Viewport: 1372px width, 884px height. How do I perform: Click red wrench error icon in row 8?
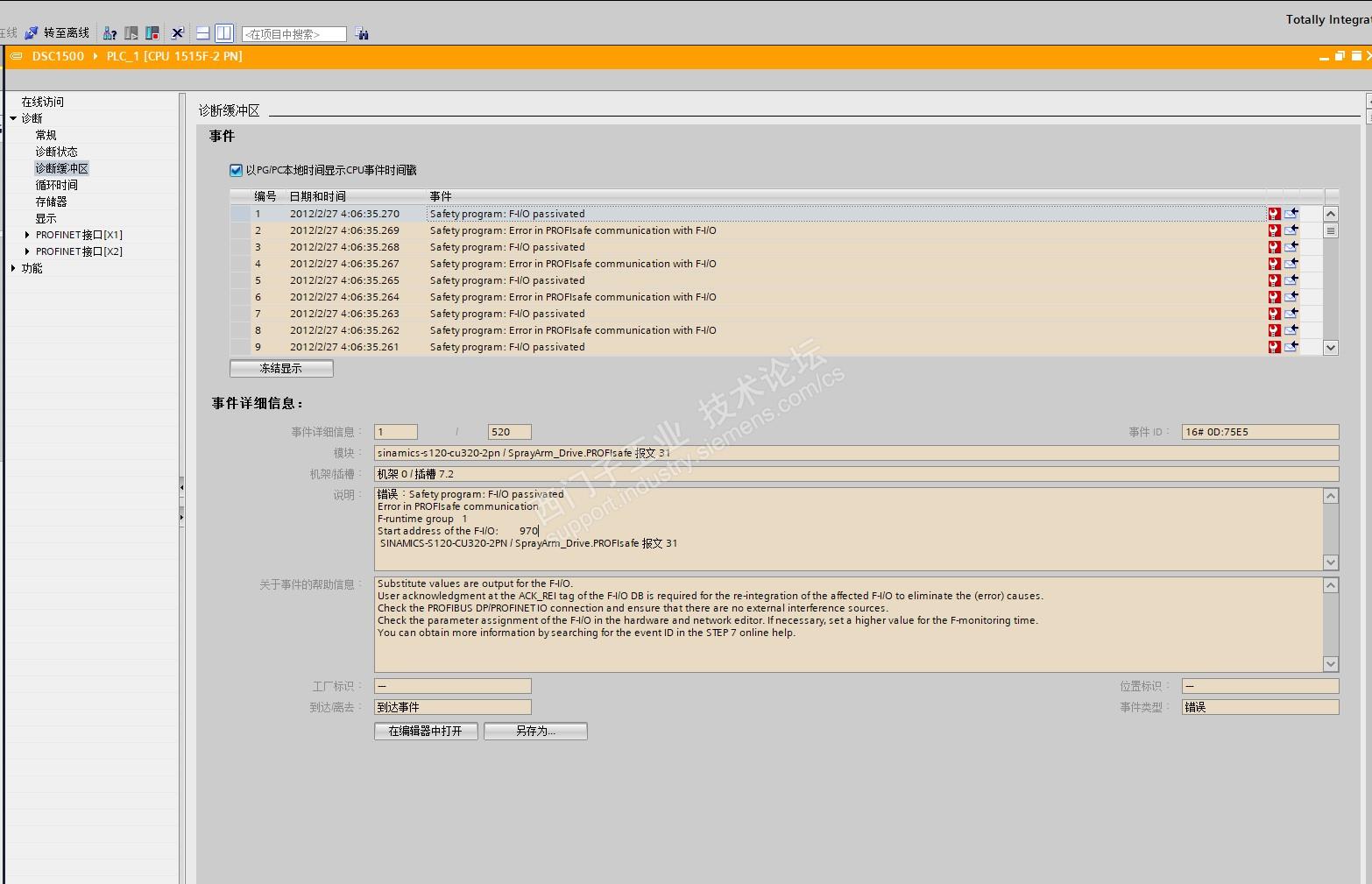[x=1274, y=330]
